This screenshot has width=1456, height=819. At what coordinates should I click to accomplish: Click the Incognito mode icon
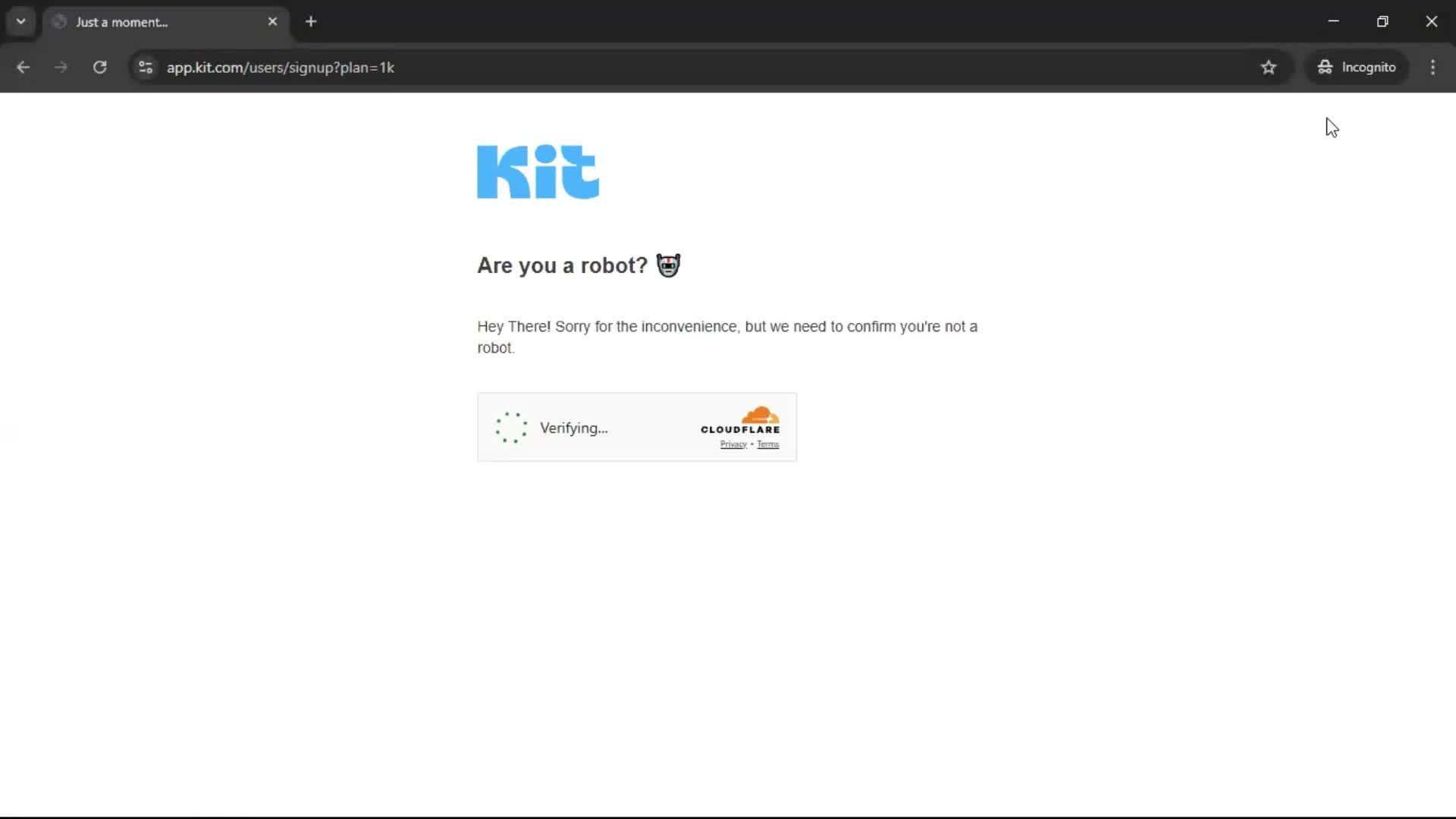pos(1324,67)
